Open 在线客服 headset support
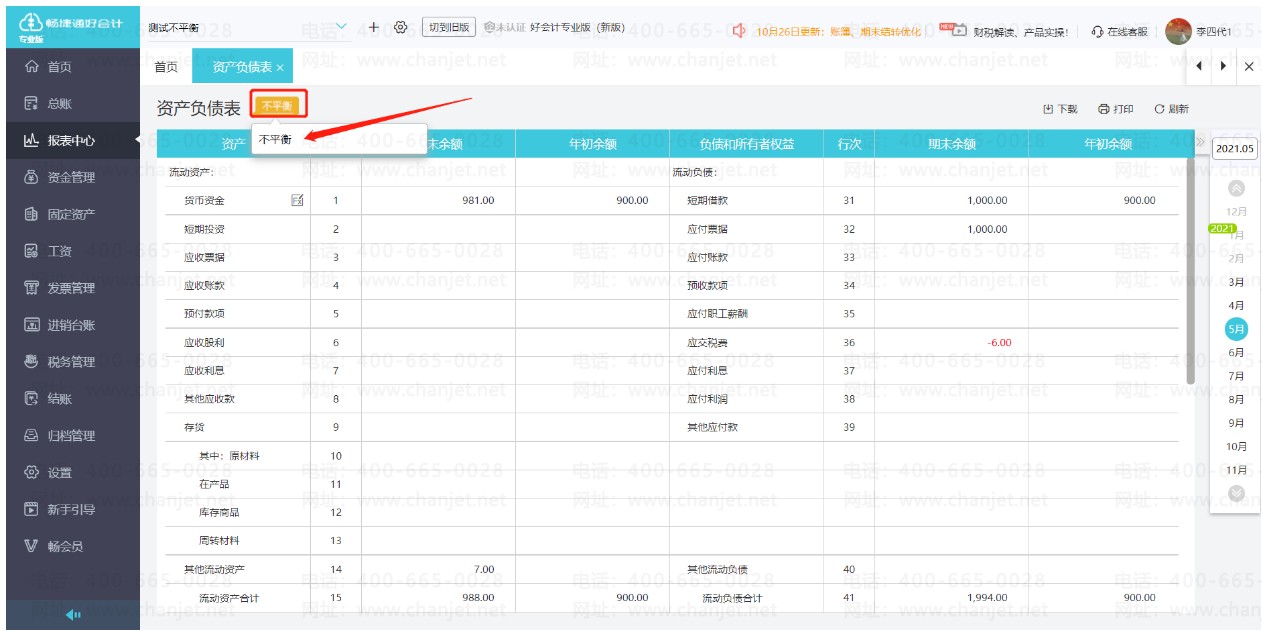This screenshot has height=631, width=1262. pyautogui.click(x=1119, y=31)
